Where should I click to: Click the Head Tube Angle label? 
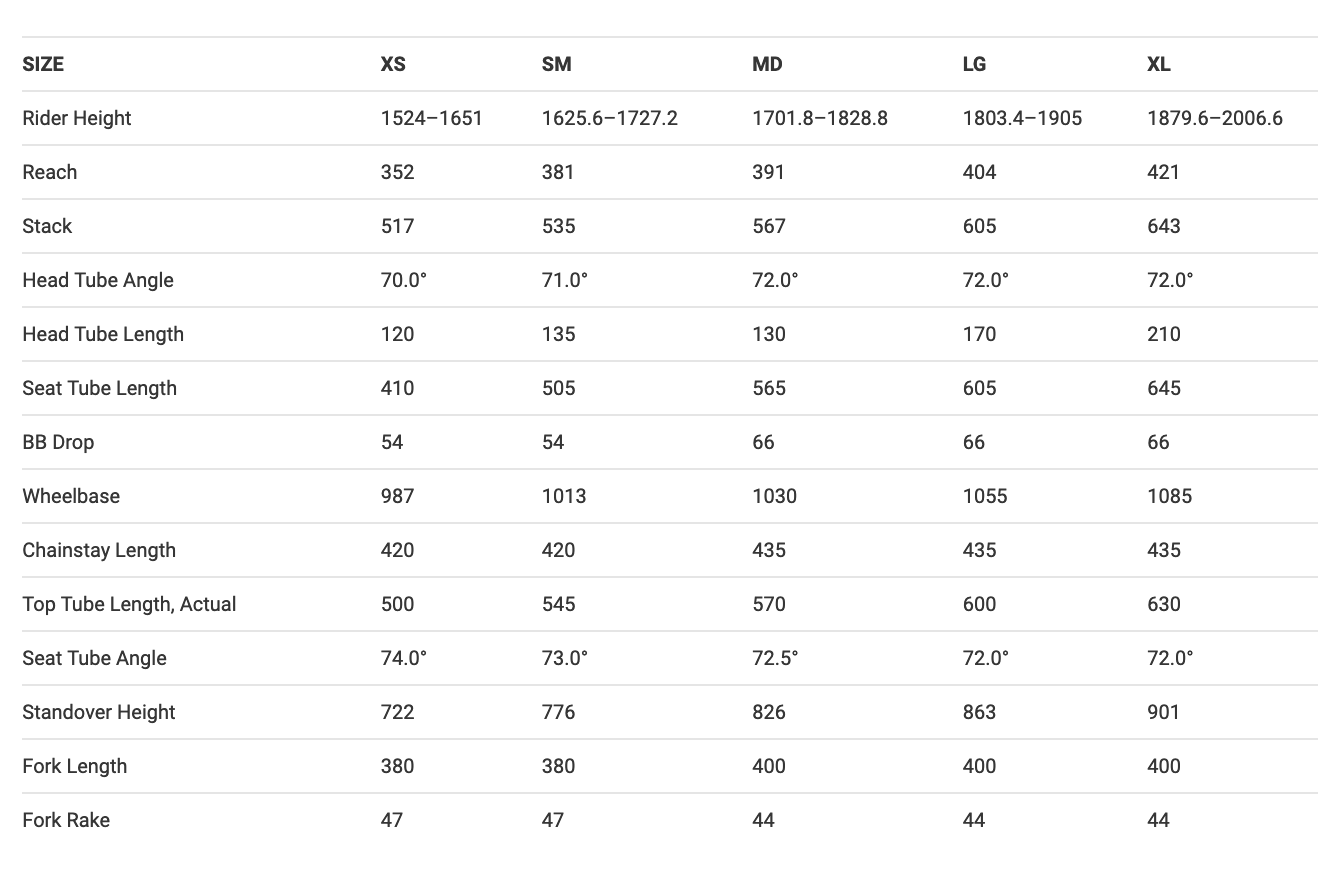pyautogui.click(x=98, y=280)
